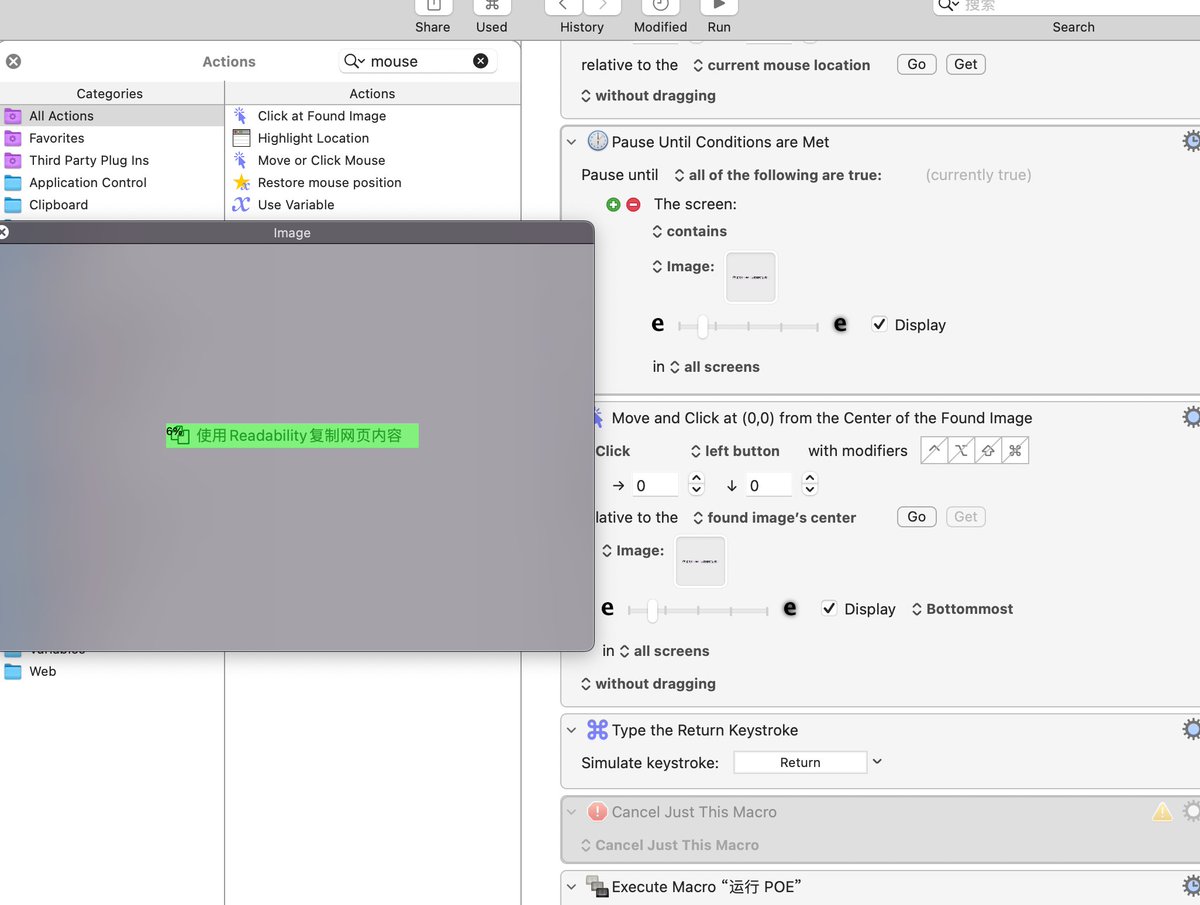Click the enabled Get button
The height and width of the screenshot is (905, 1200).
coord(966,64)
